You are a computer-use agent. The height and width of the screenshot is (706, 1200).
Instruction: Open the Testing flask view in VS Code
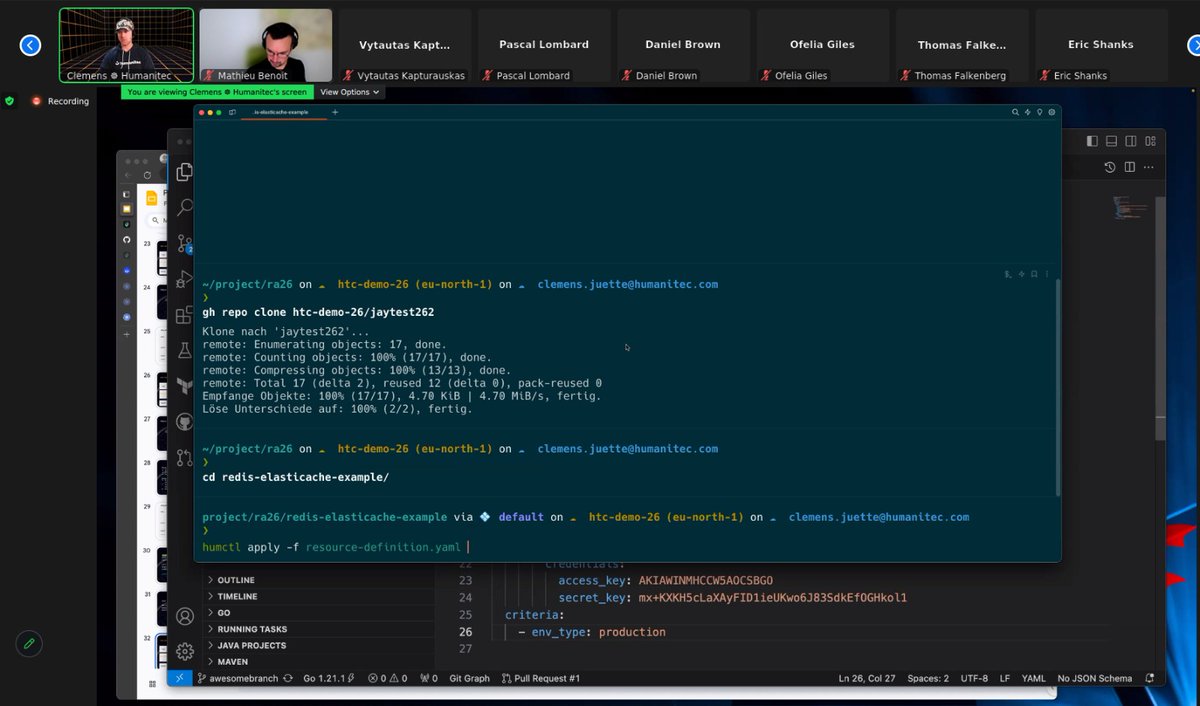184,350
